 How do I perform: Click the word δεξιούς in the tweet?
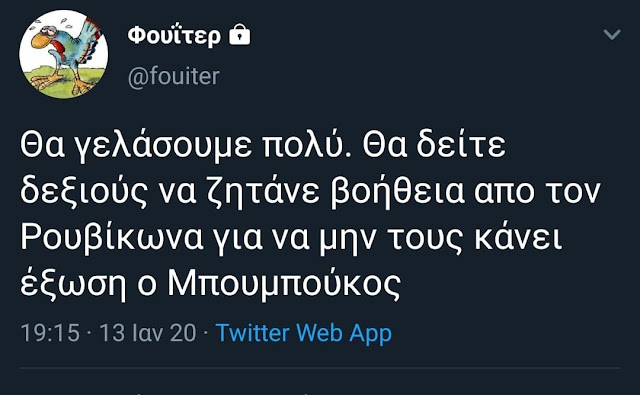coord(84,192)
